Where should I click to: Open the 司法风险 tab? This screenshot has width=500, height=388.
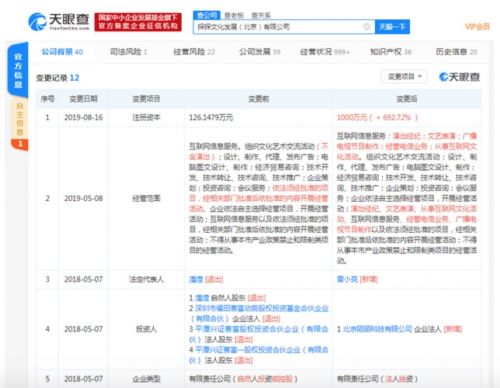point(128,52)
